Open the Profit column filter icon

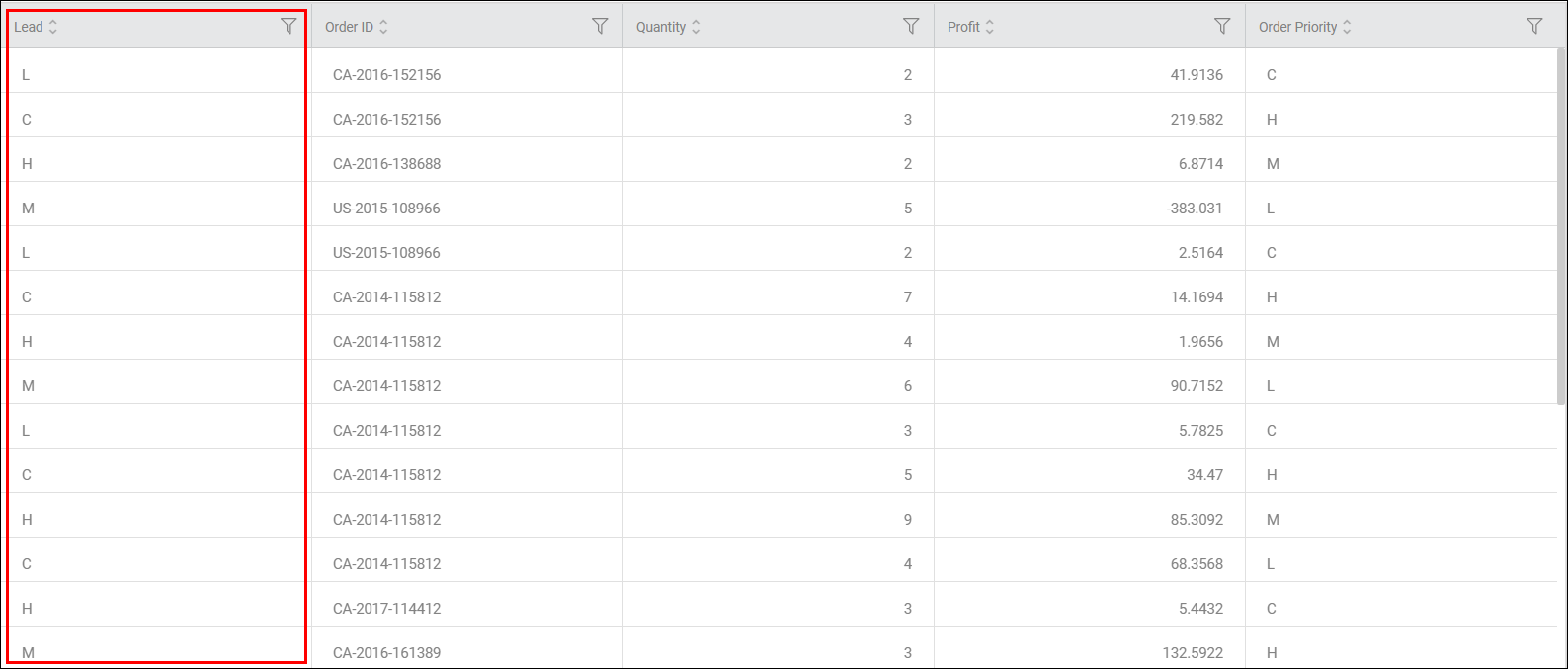coord(1222,26)
